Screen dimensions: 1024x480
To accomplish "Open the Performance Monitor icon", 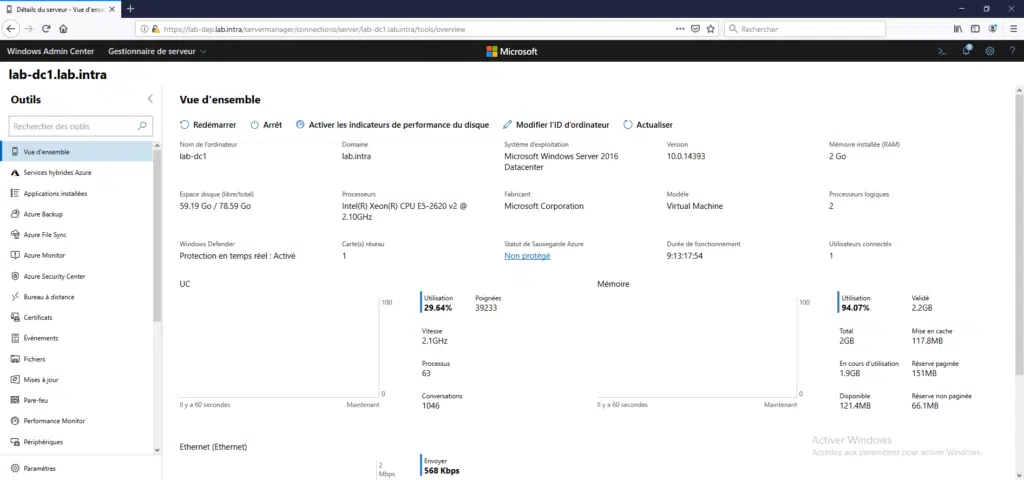I will coord(15,421).
